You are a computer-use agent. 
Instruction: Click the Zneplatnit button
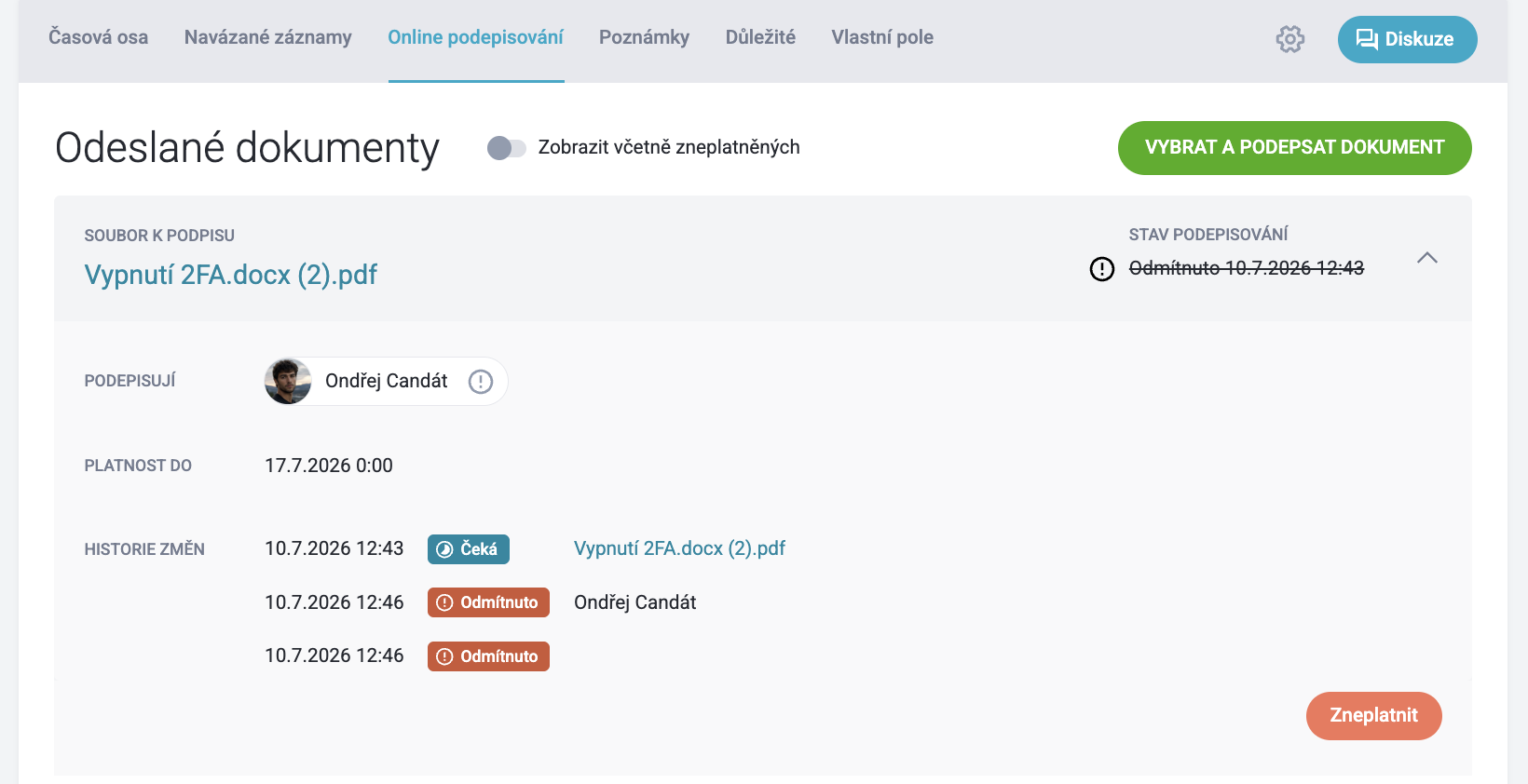(1374, 716)
